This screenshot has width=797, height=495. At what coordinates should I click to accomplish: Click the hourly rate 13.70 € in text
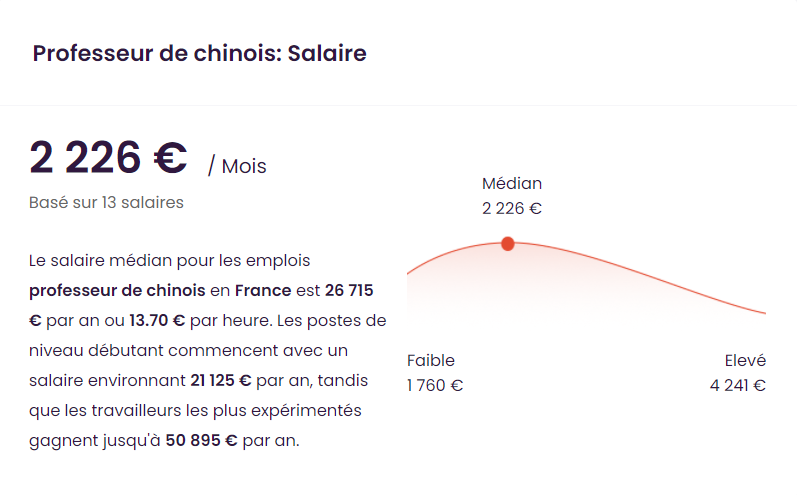[x=157, y=320]
